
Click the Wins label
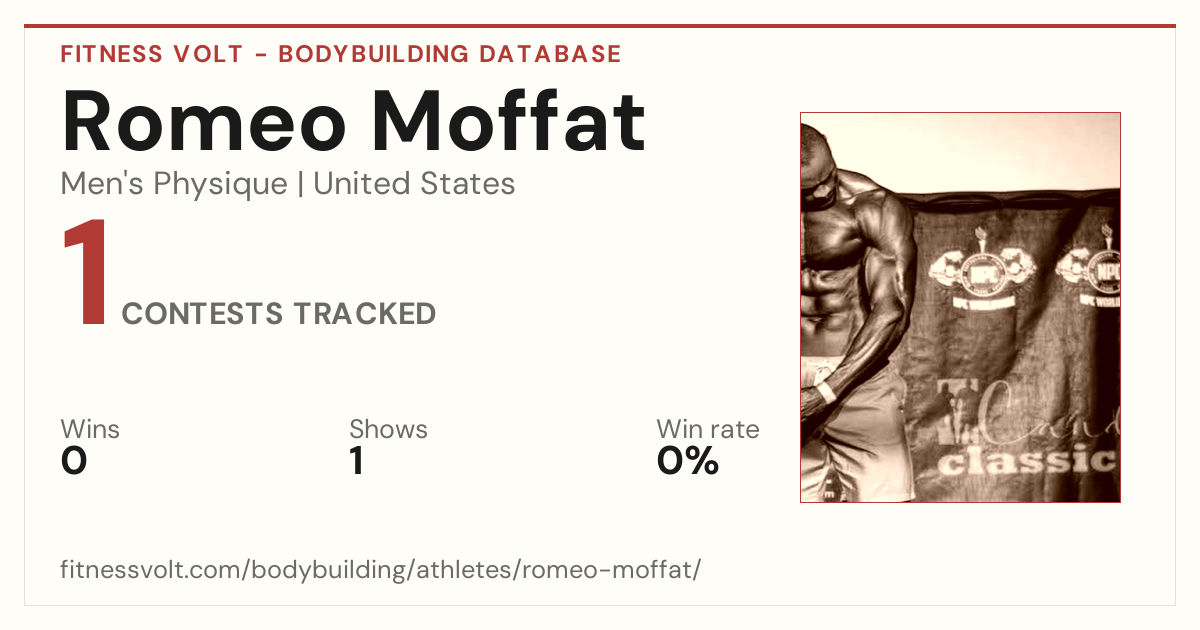point(90,430)
